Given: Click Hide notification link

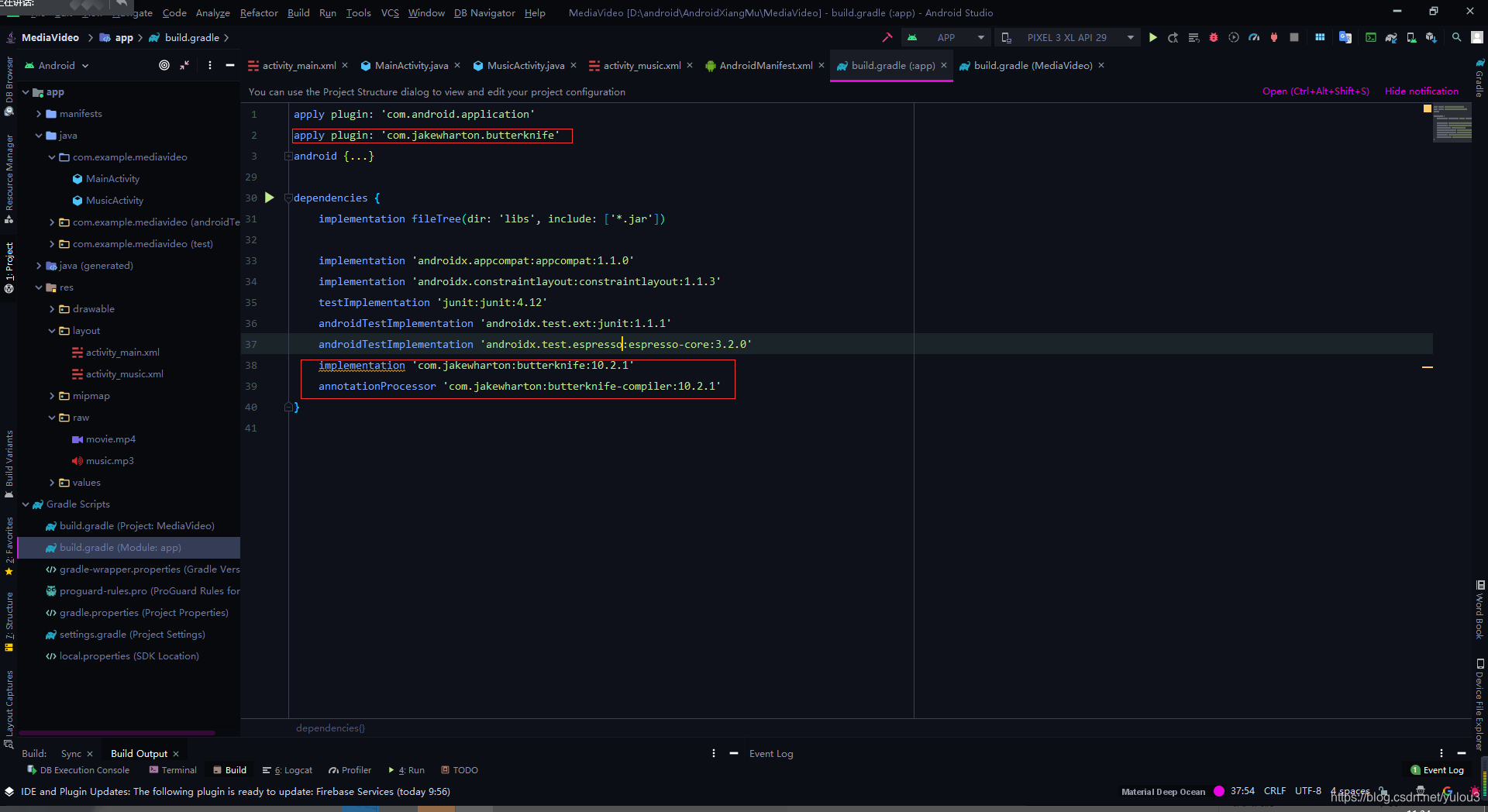Looking at the screenshot, I should coord(1421,91).
